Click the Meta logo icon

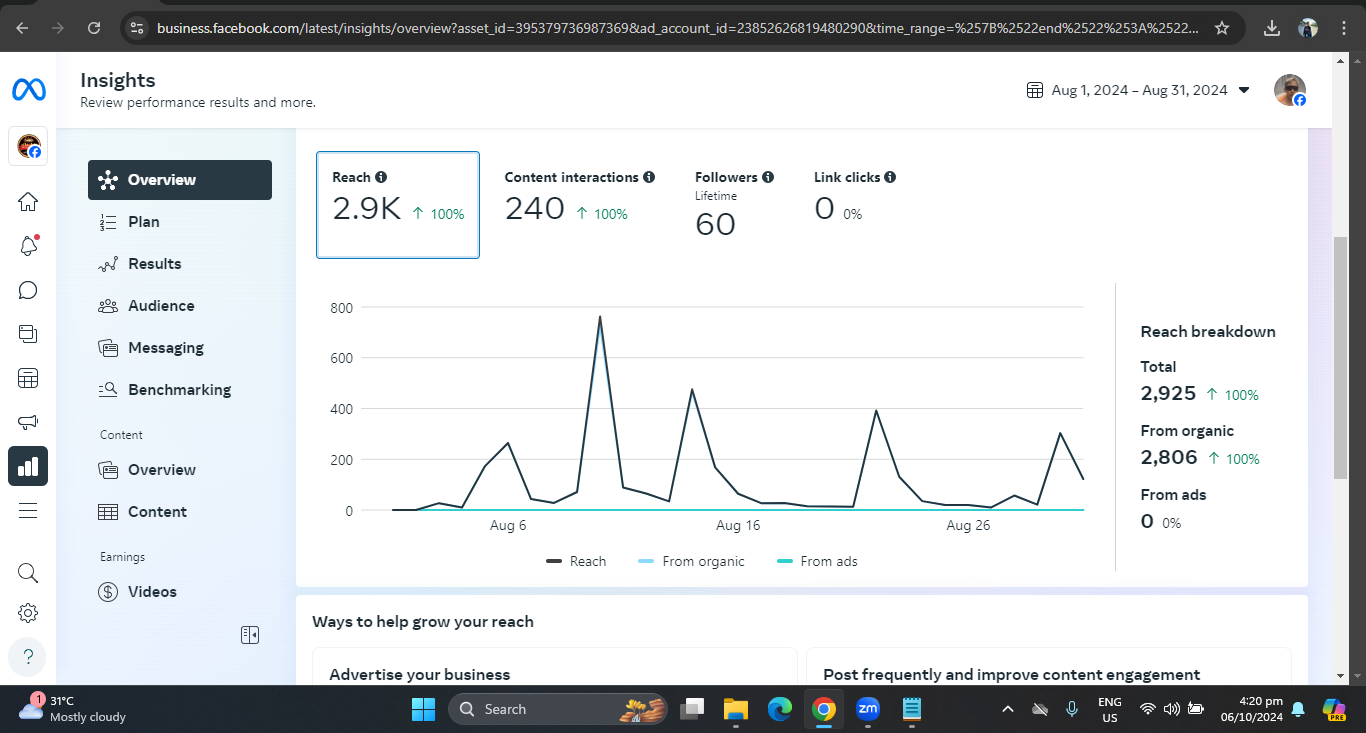[x=28, y=90]
